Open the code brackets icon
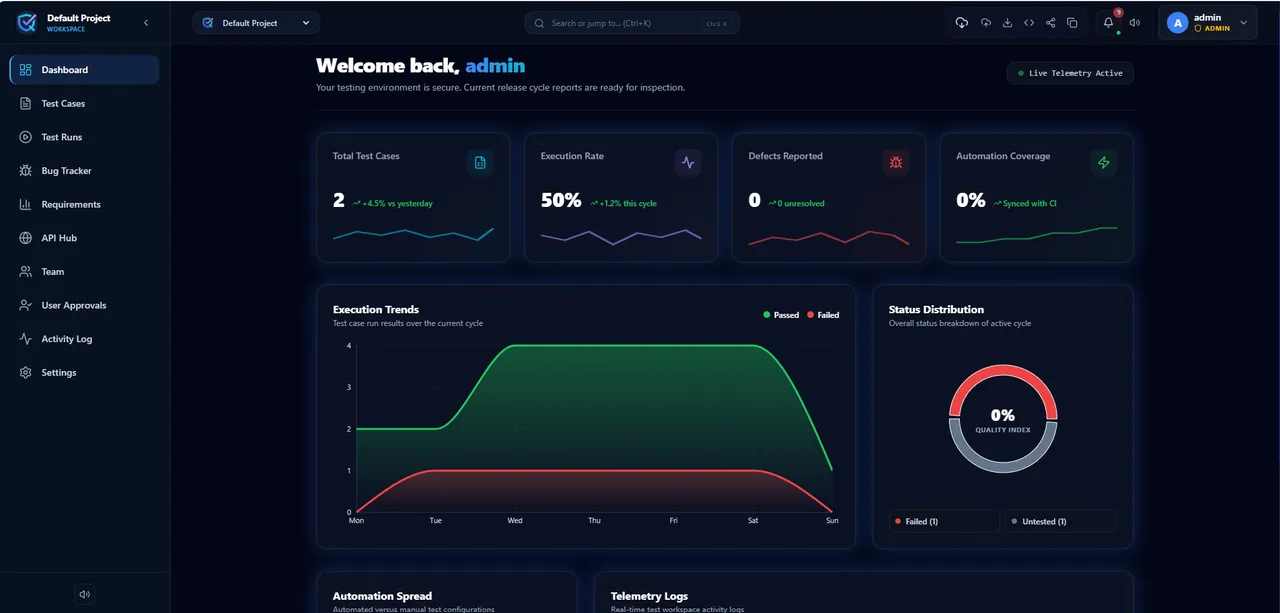1280x613 pixels. (x=1029, y=23)
